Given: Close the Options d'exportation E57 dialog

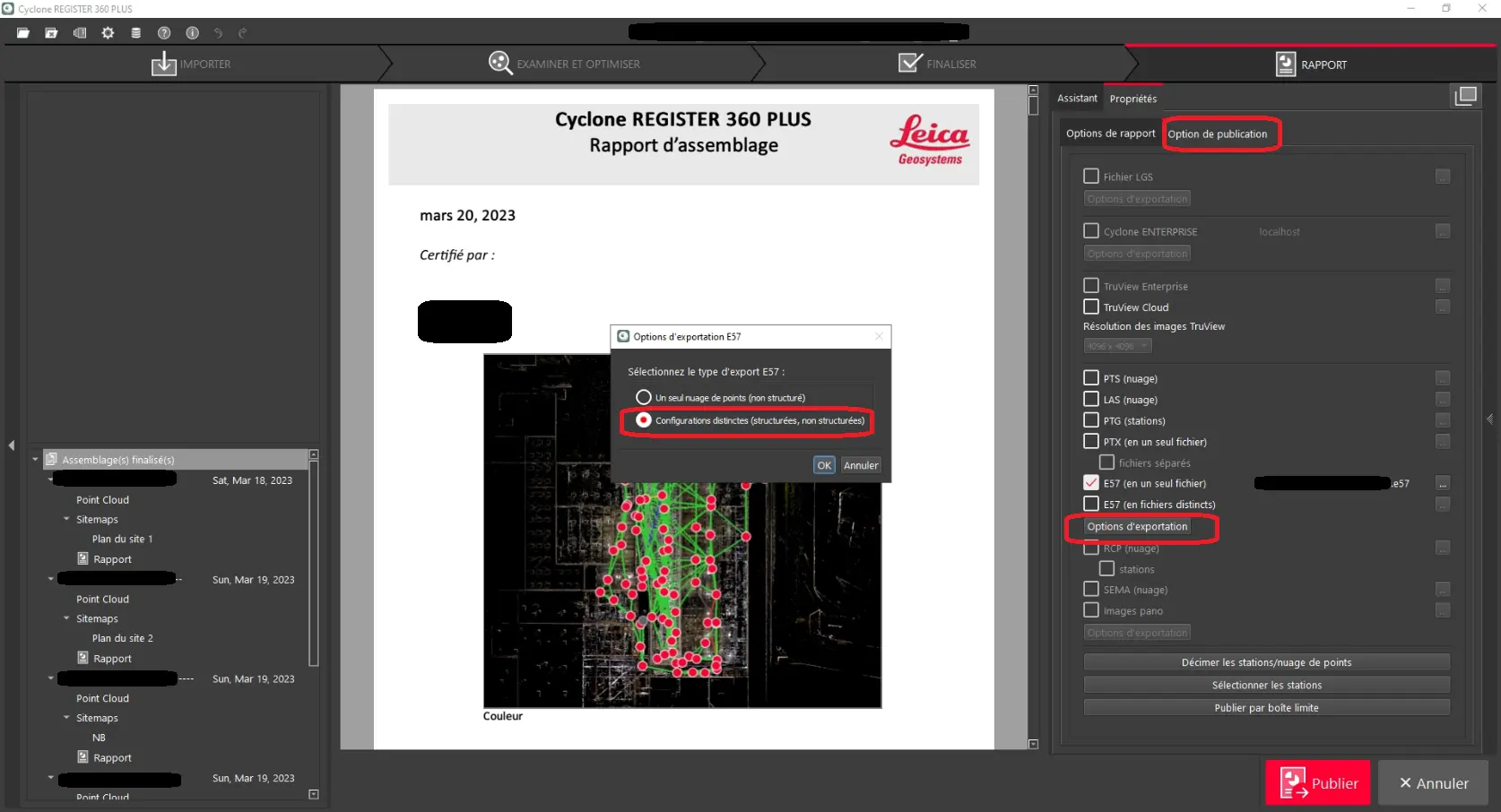Looking at the screenshot, I should [879, 336].
